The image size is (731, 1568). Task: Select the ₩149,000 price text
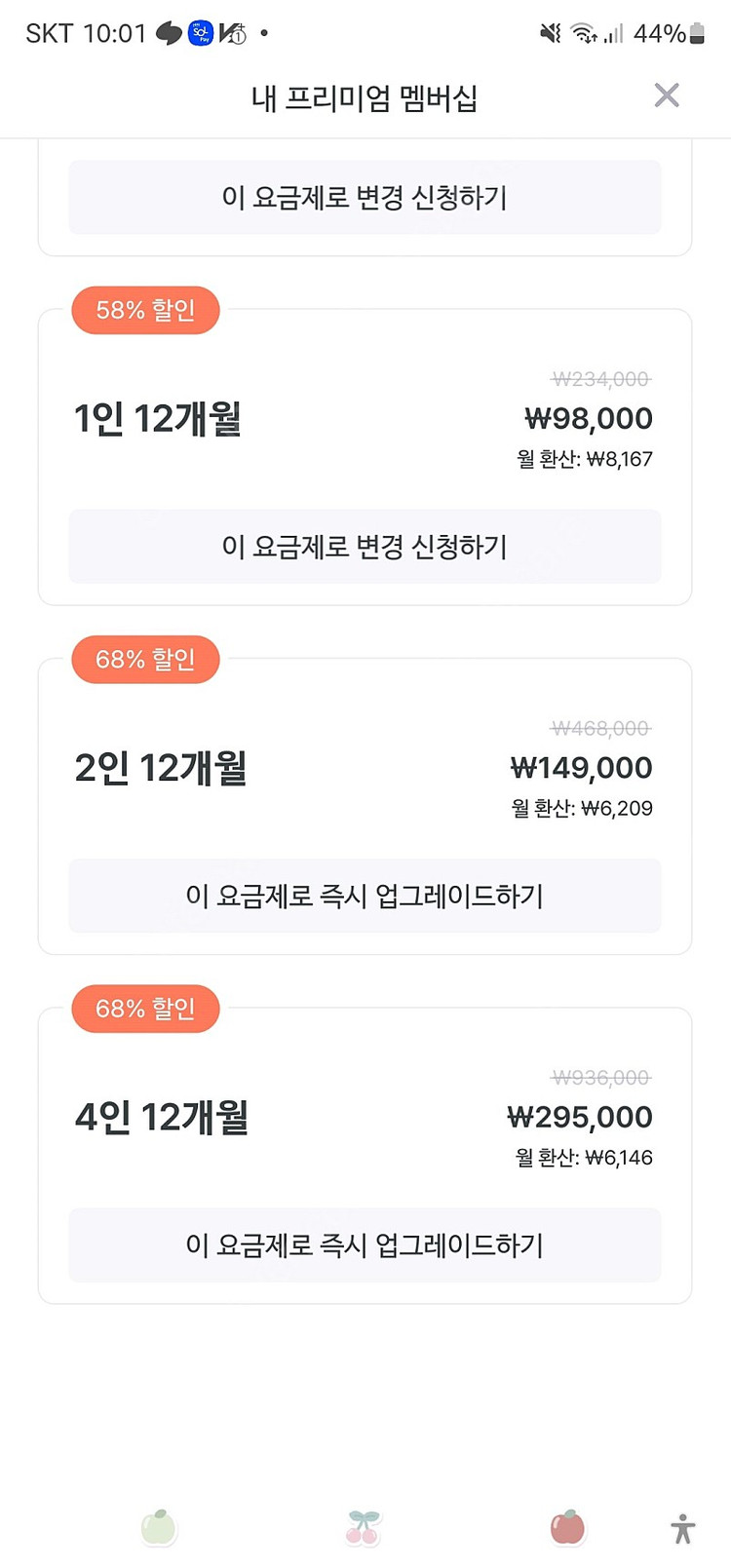(582, 768)
